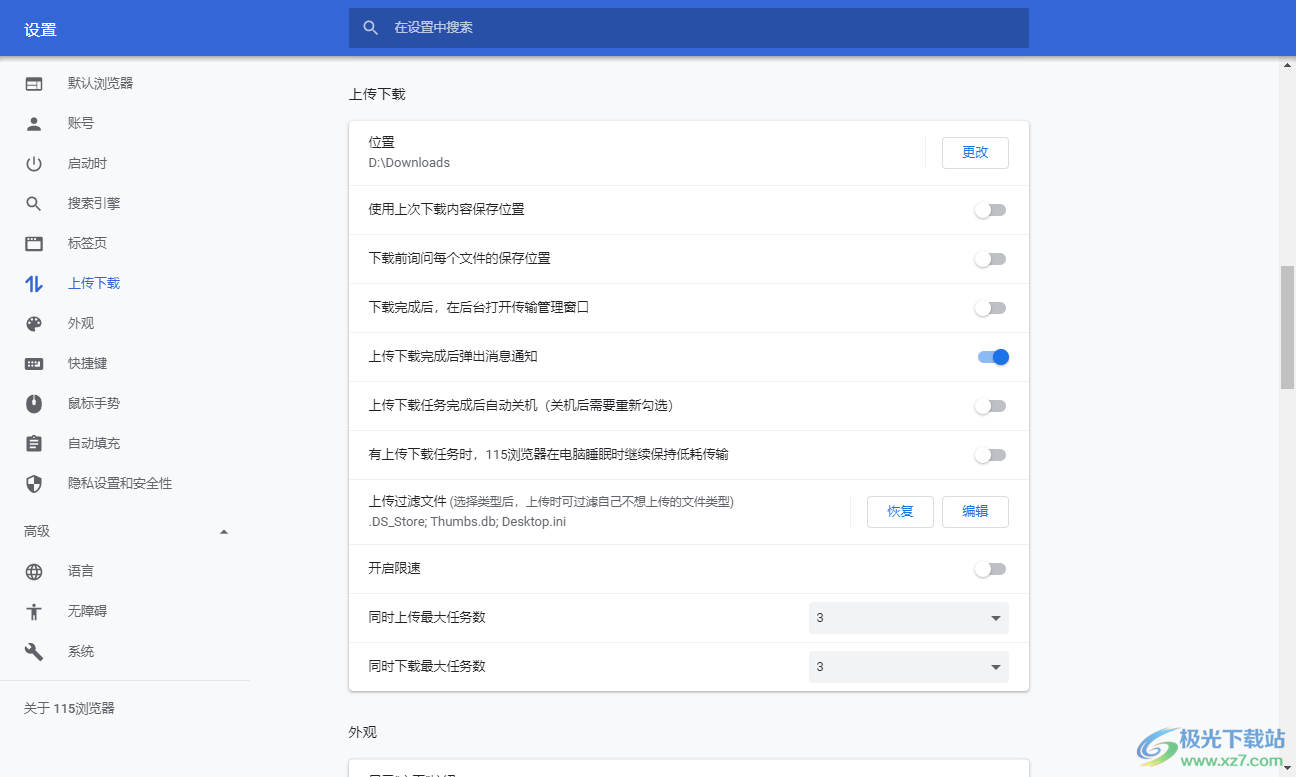Select 上传下载 in sidebar
The image size is (1296, 777).
(94, 283)
